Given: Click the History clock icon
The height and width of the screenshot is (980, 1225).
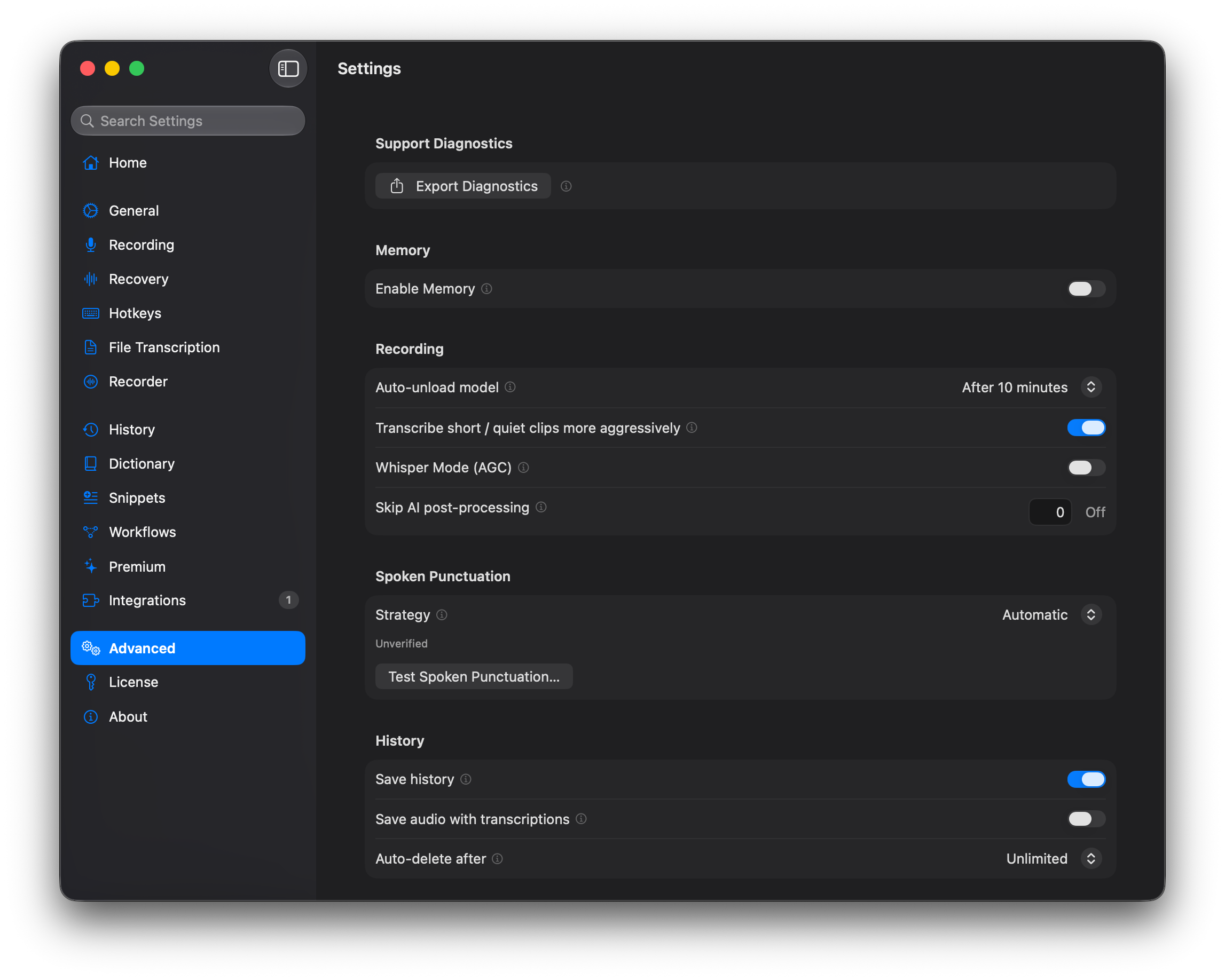Looking at the screenshot, I should click(x=91, y=430).
